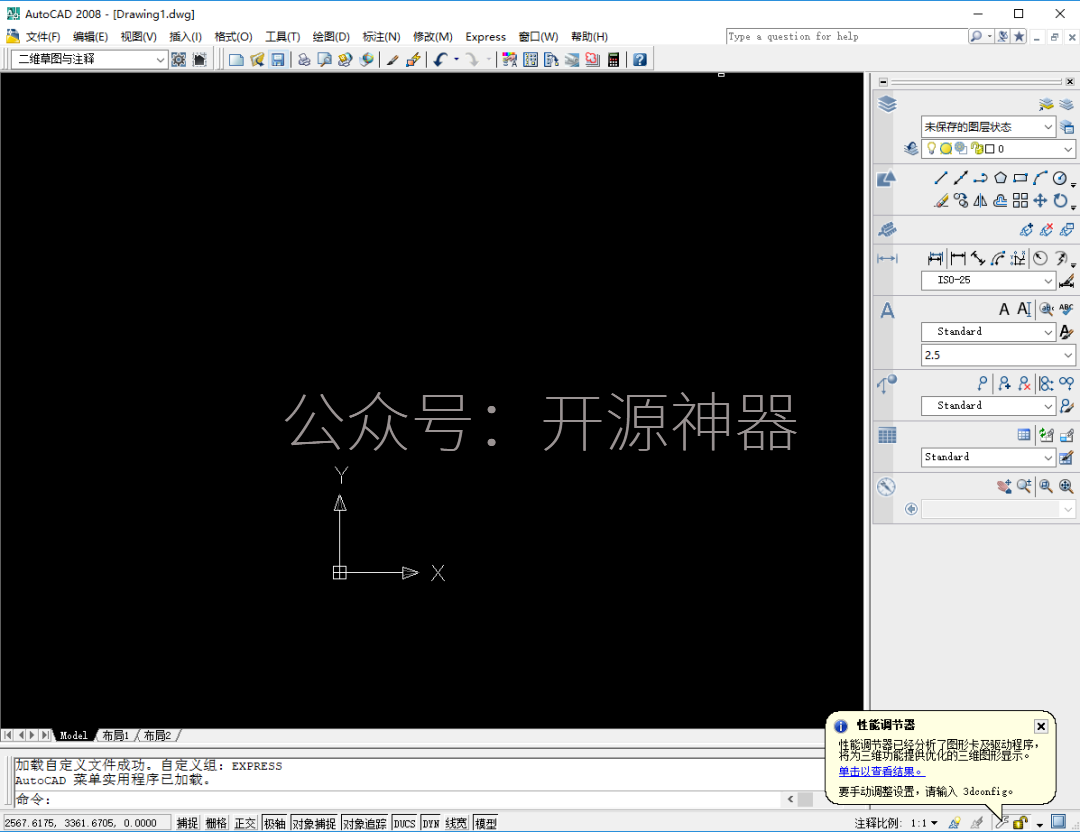The width and height of the screenshot is (1080, 832).
Task: Open the QuickCalc calculator icon
Action: click(613, 60)
